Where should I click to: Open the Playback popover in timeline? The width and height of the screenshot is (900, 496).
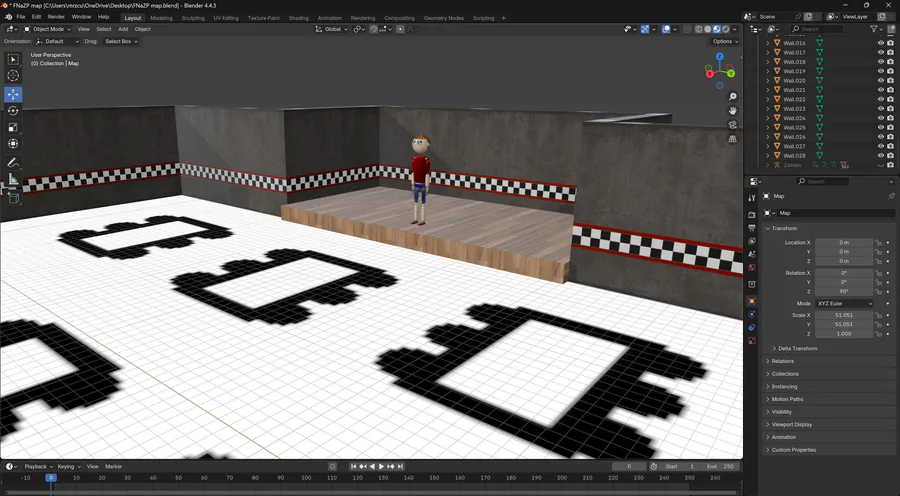pos(38,467)
